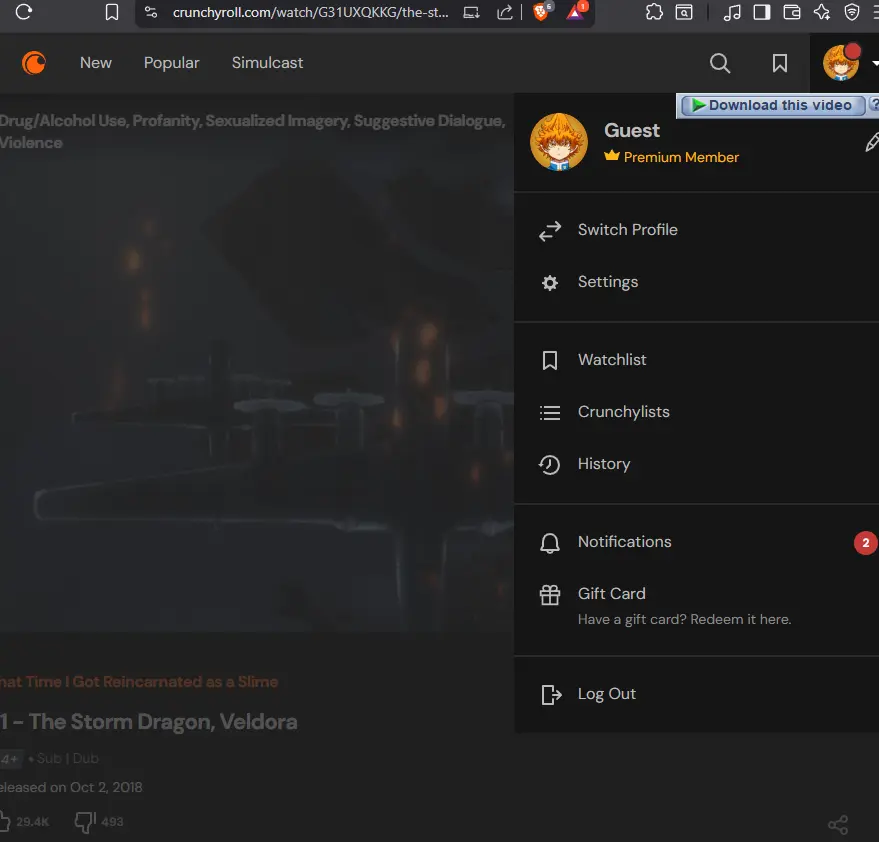Edit profile using the pencil icon

[x=872, y=142]
